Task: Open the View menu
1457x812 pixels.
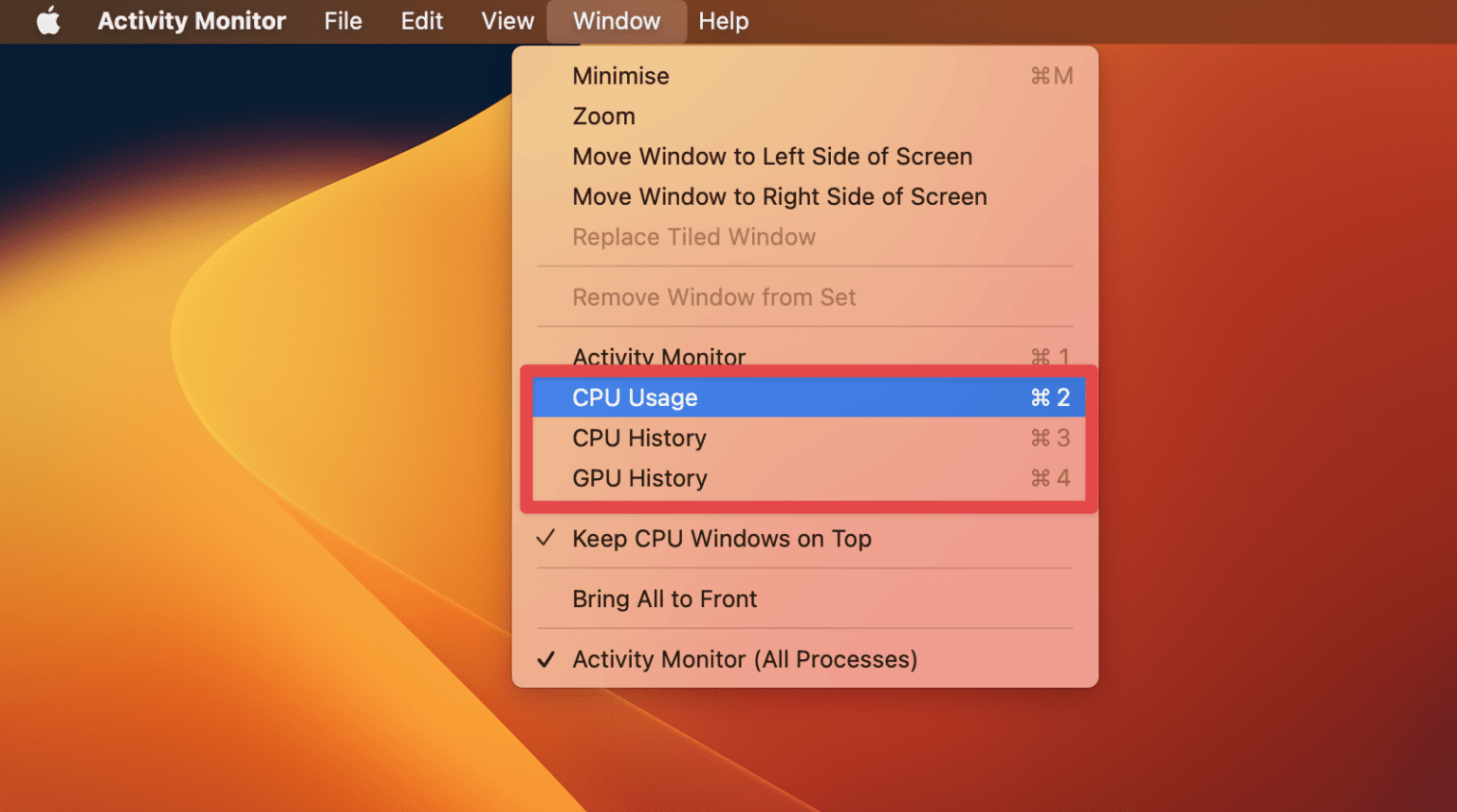Action: click(507, 21)
